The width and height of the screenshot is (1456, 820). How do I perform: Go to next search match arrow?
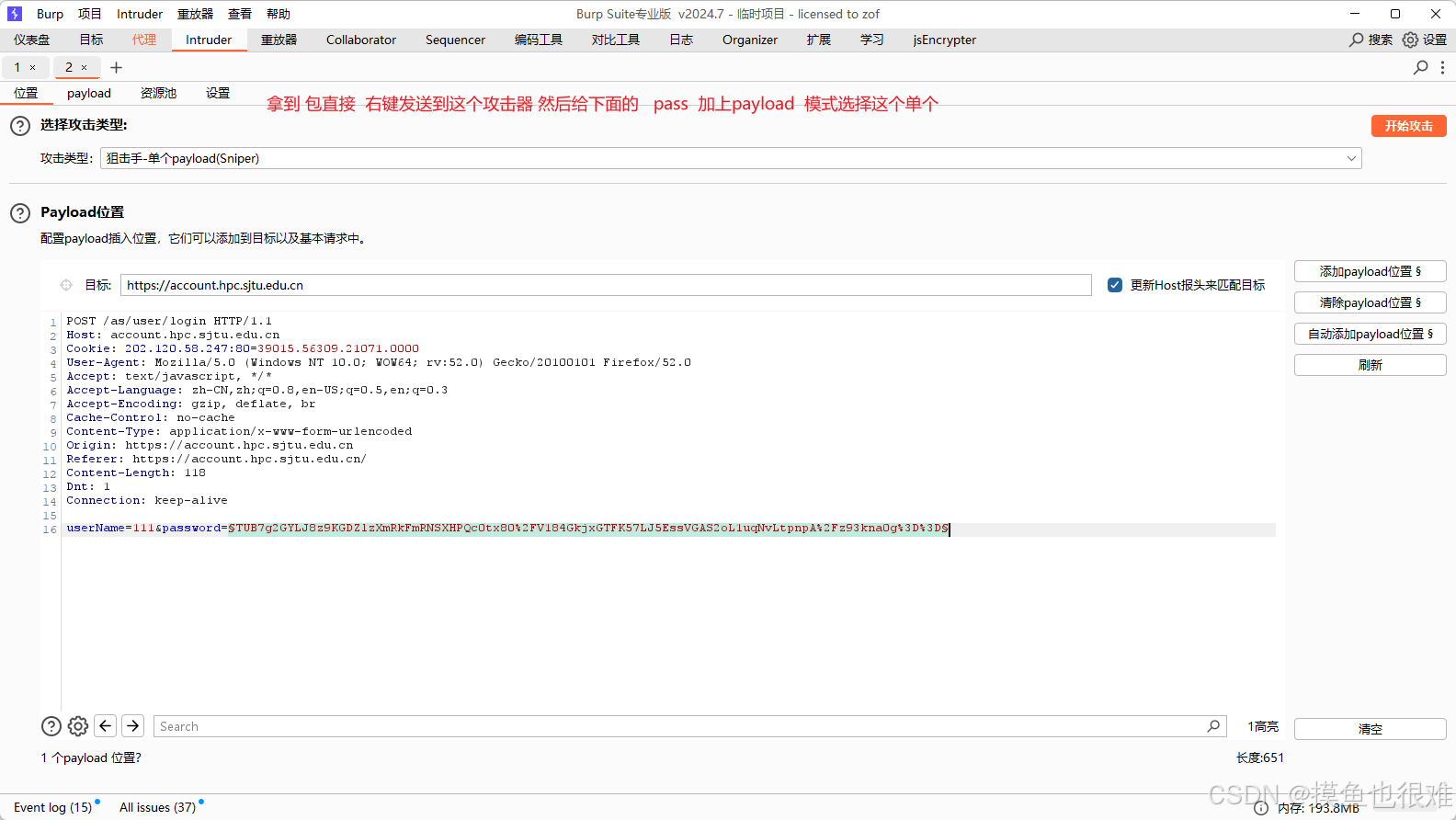(x=133, y=726)
